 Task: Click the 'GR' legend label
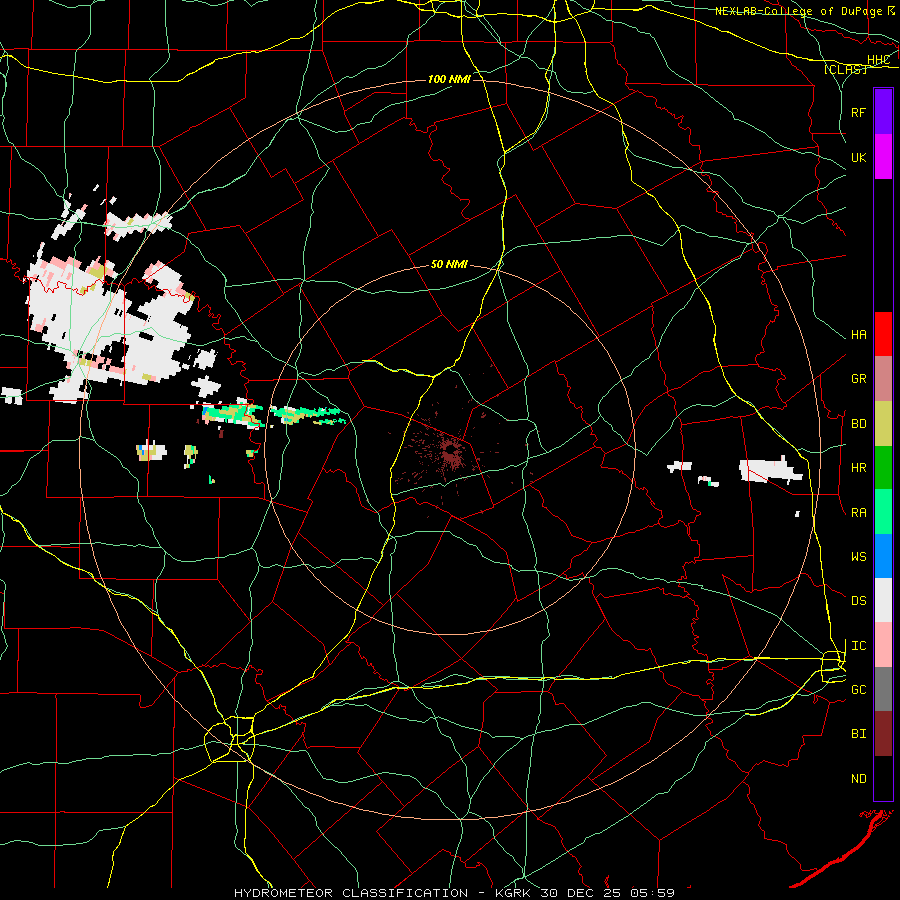point(858,379)
